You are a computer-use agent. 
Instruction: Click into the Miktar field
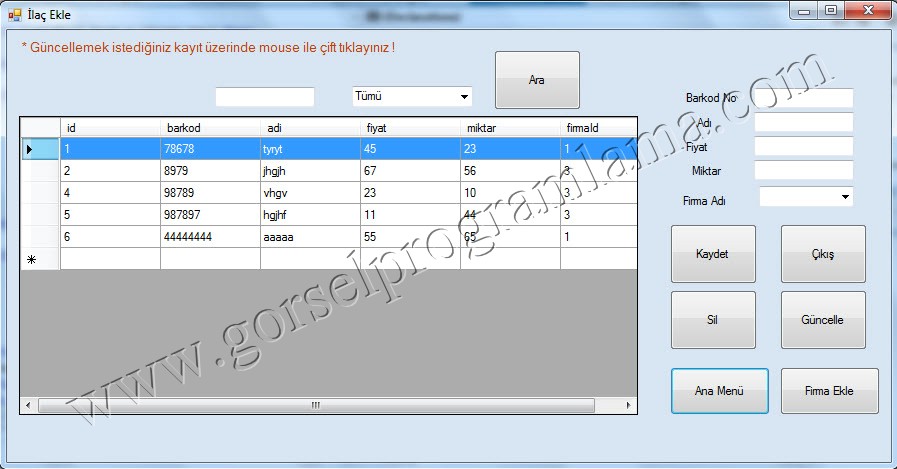(803, 170)
